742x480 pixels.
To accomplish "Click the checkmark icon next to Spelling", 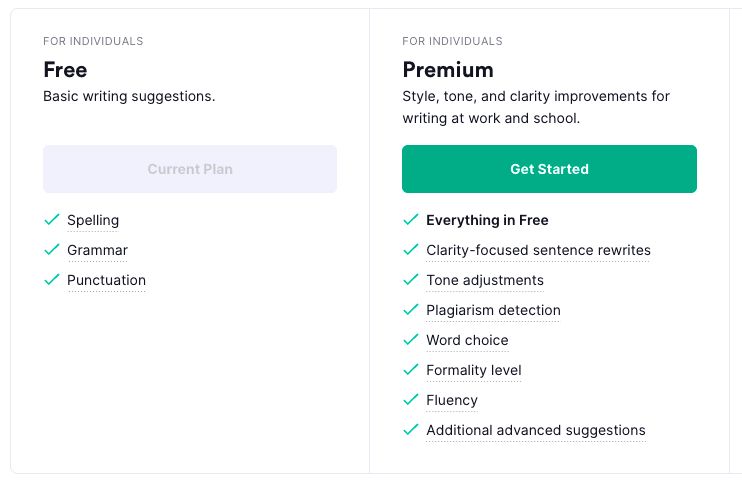I will [52, 220].
